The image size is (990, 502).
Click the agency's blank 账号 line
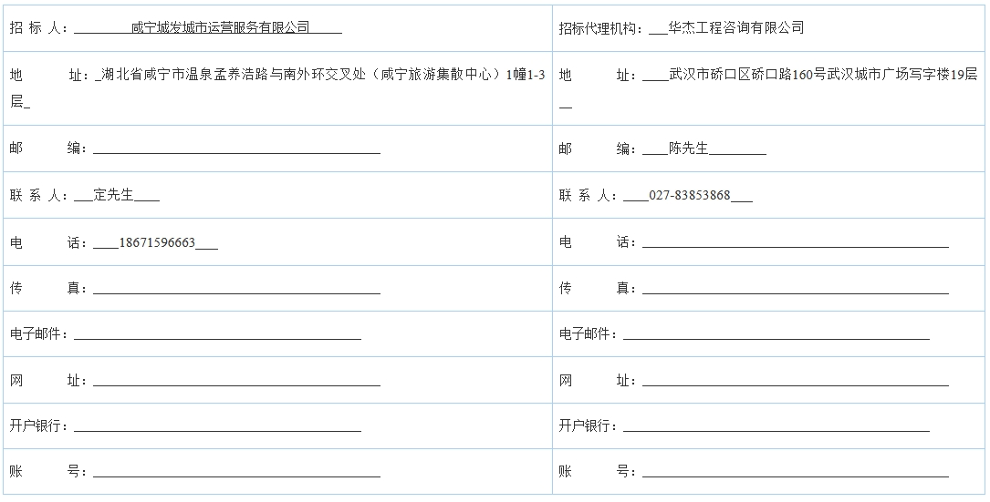tap(795, 473)
